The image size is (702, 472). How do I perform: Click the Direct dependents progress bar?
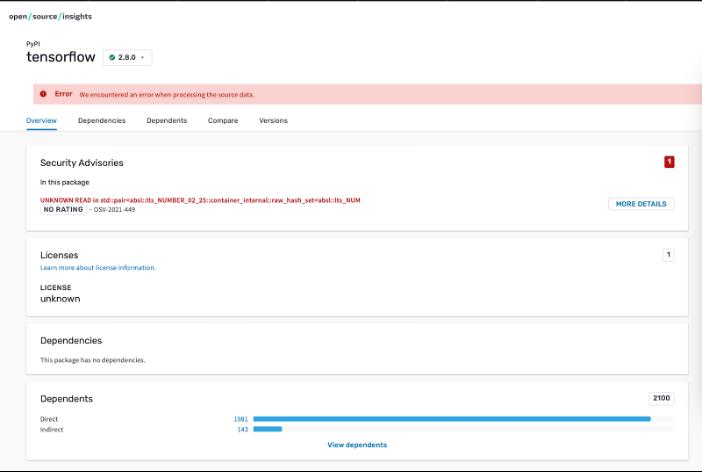coord(452,419)
